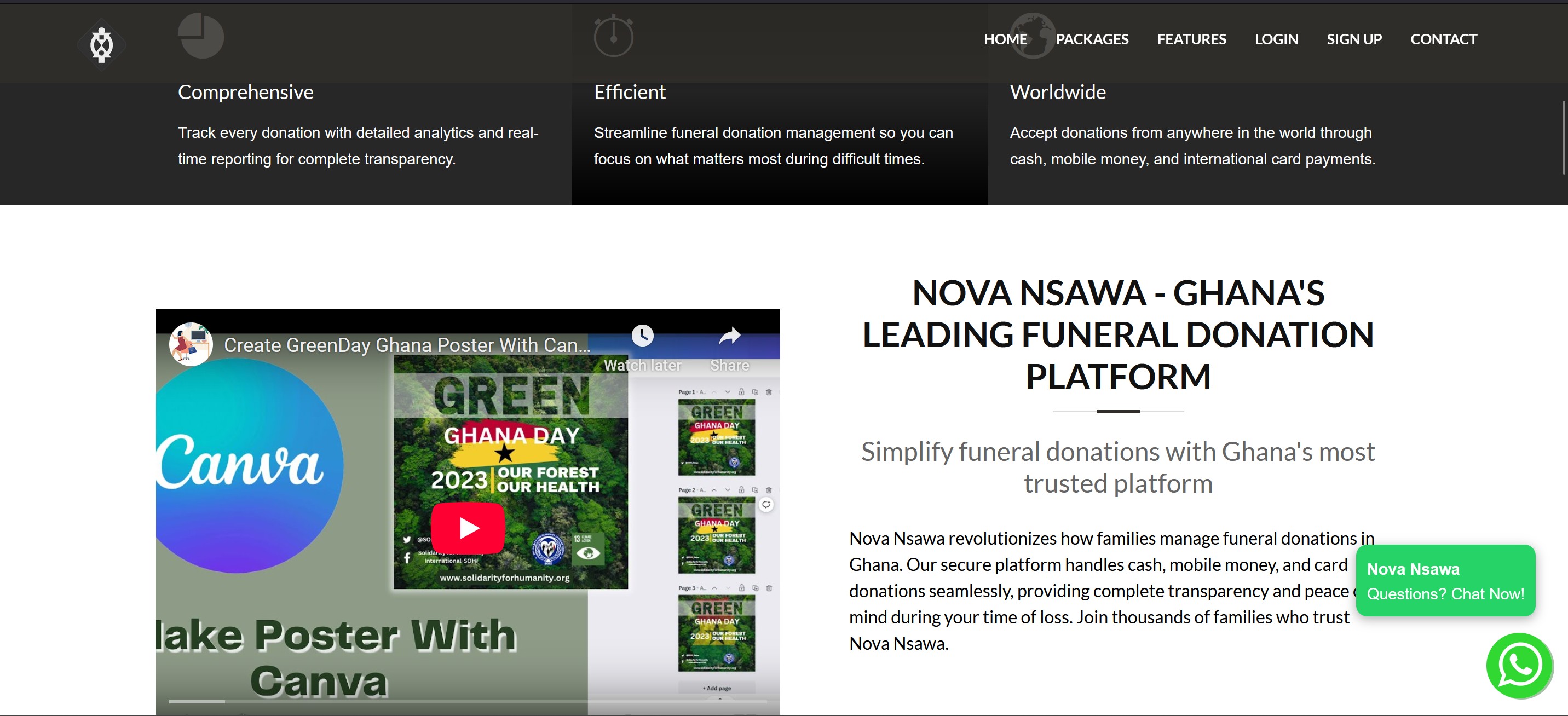Go to the PACKAGES page
The height and width of the screenshot is (716, 1568).
pos(1092,39)
